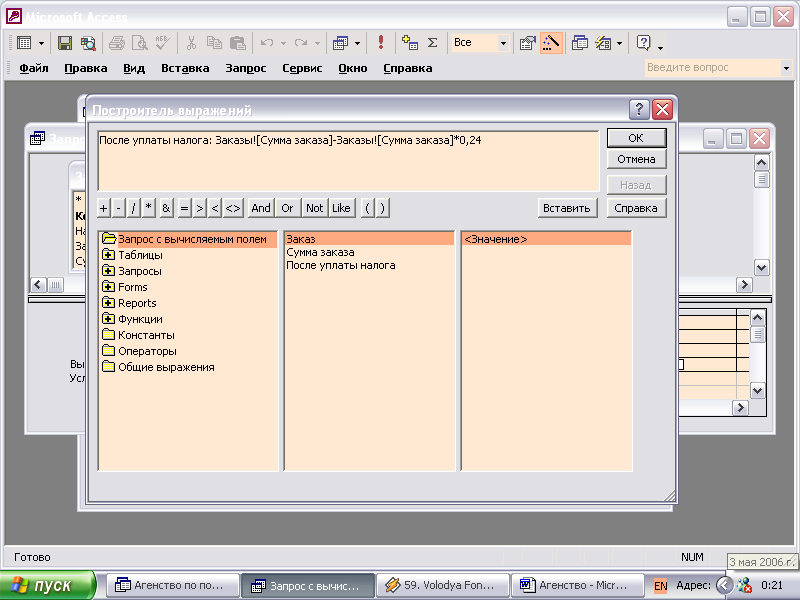
Task: Click inside the expression text box
Action: click(x=348, y=161)
